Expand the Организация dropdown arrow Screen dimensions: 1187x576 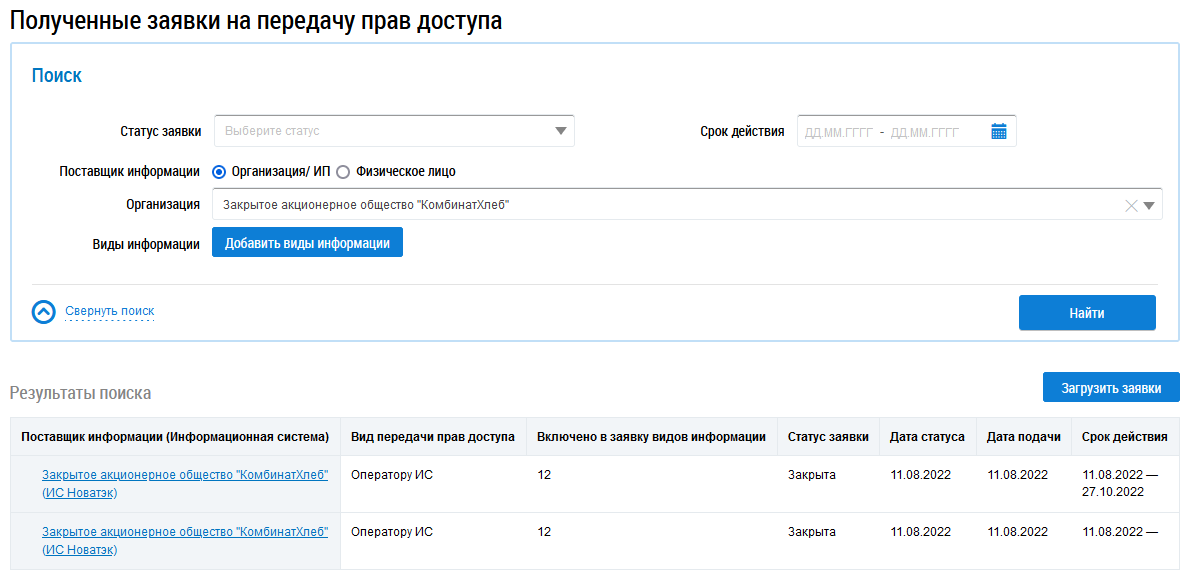tap(1149, 206)
